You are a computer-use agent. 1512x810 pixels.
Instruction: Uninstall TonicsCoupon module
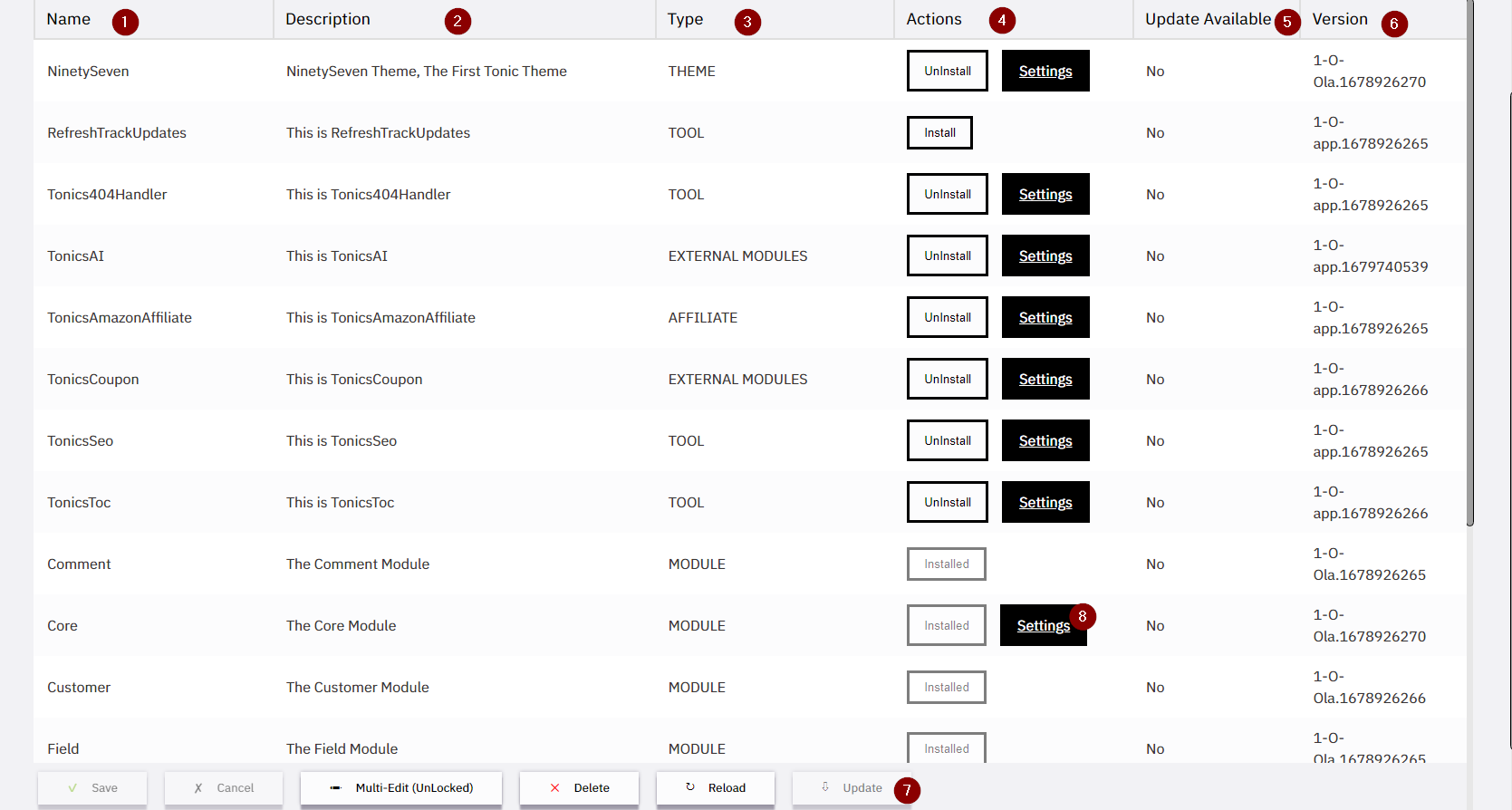click(948, 379)
